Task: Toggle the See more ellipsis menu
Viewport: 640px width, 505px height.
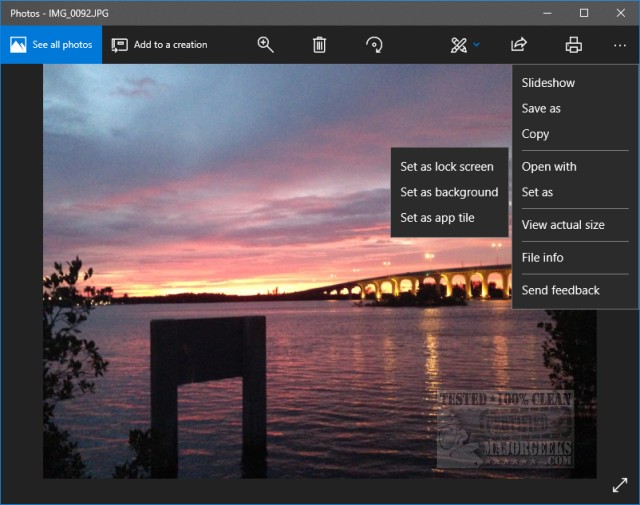Action: [x=620, y=45]
